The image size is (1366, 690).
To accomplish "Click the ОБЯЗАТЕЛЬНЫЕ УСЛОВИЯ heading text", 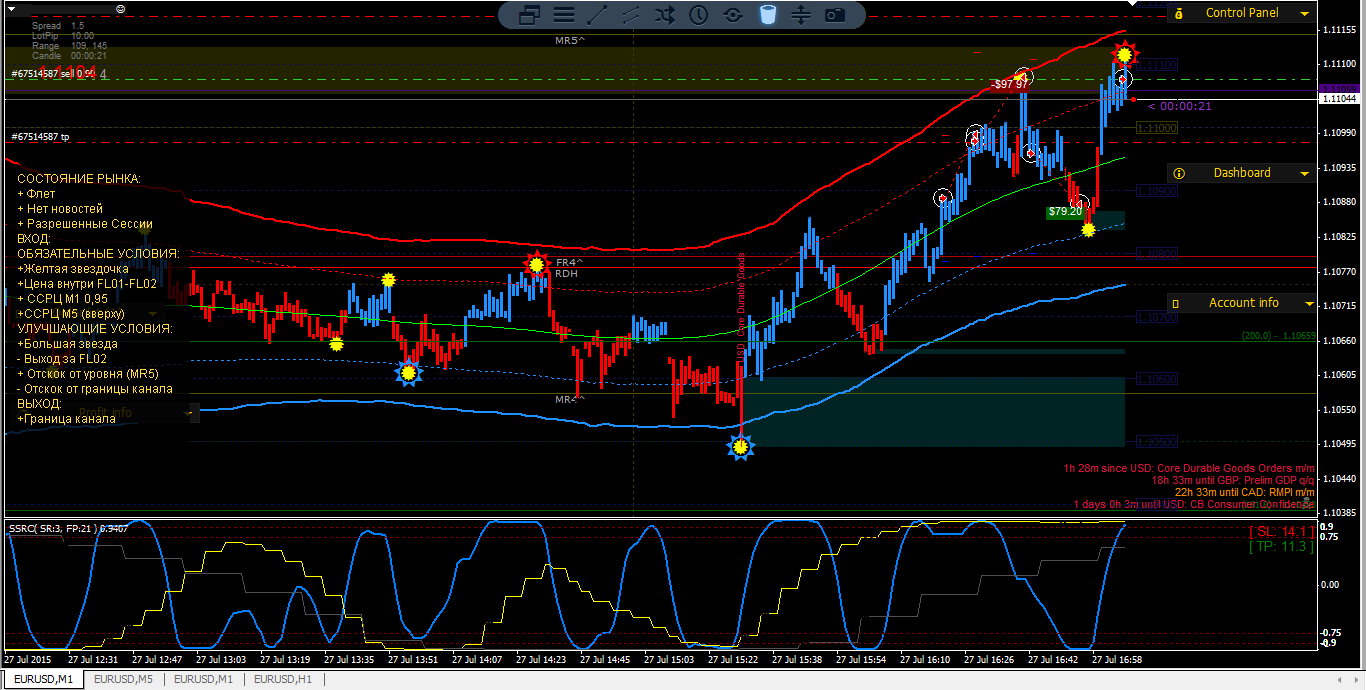I will click(x=99, y=253).
